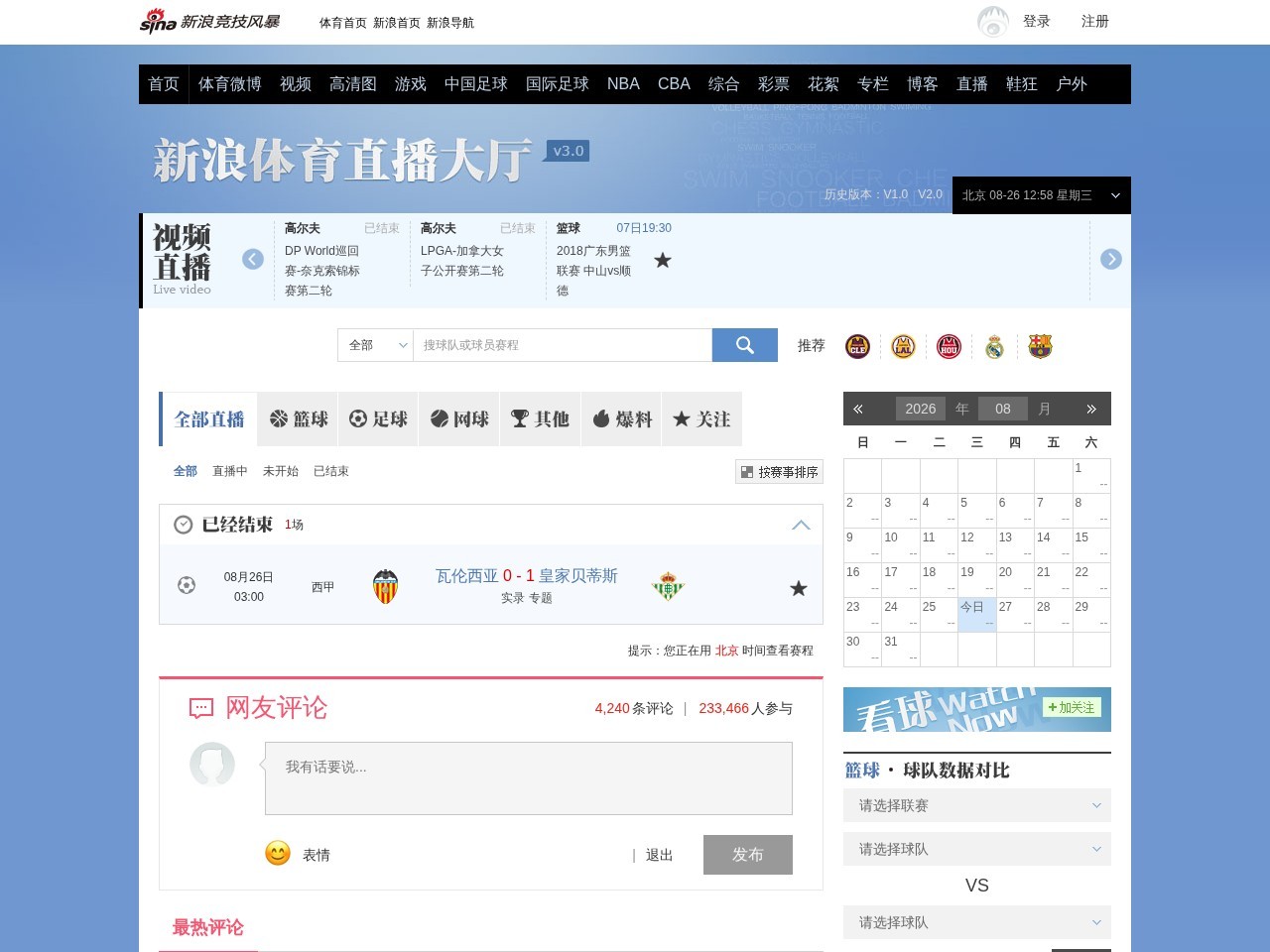1270x952 pixels.
Task: Switch to the 爆料 tab
Action: (x=622, y=419)
